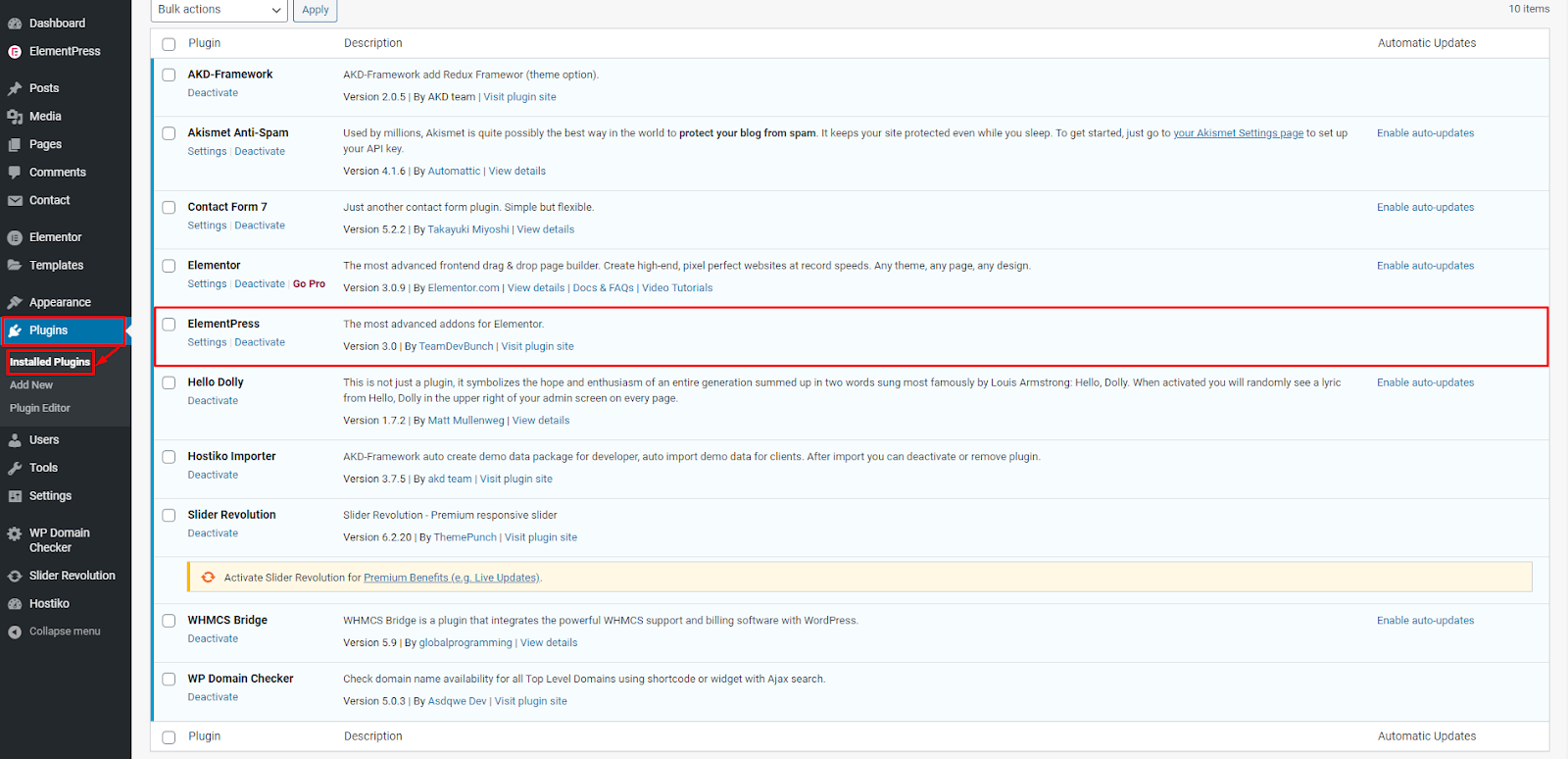This screenshot has width=1568, height=759.
Task: Open the Add New plugin submenu item
Action: click(x=31, y=385)
